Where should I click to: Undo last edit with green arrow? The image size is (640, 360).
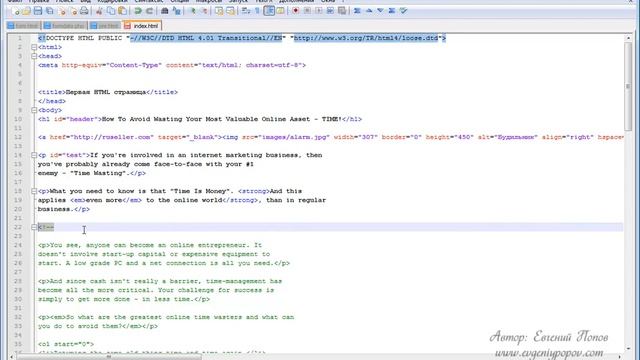tap(138, 11)
